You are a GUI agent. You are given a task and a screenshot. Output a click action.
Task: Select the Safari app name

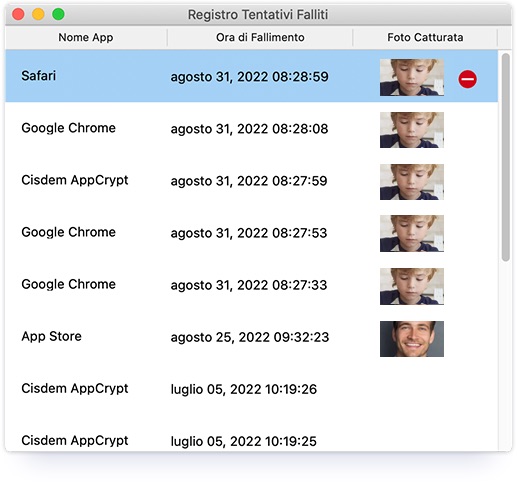[39, 76]
